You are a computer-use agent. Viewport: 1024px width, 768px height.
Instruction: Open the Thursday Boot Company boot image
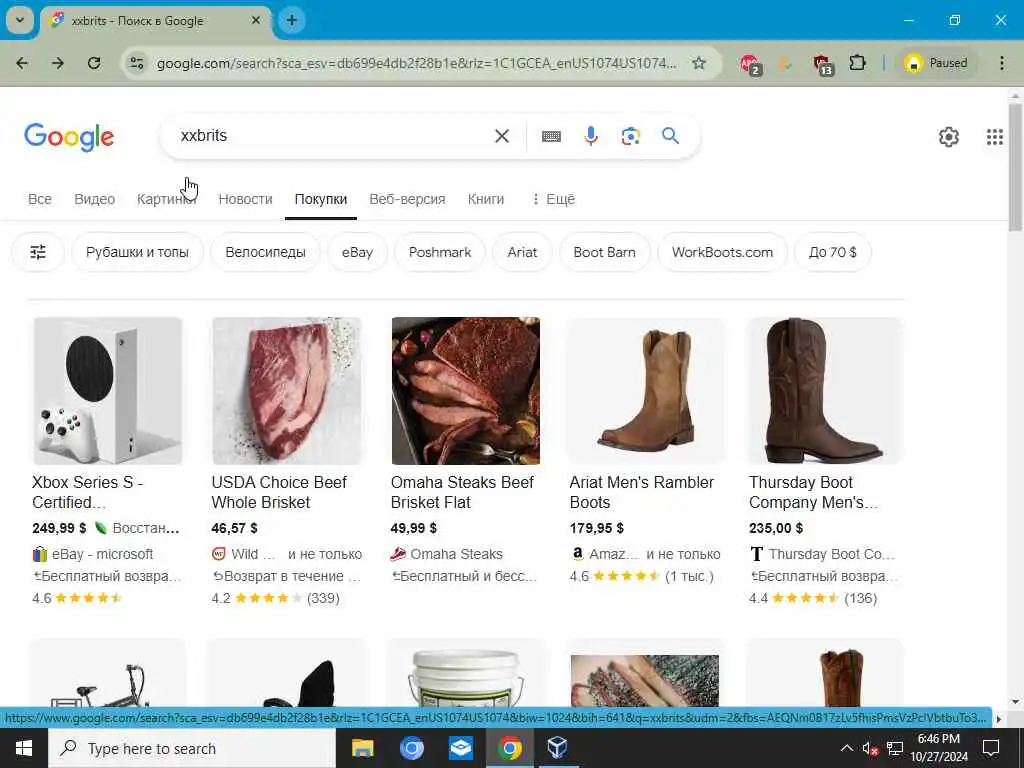(824, 391)
